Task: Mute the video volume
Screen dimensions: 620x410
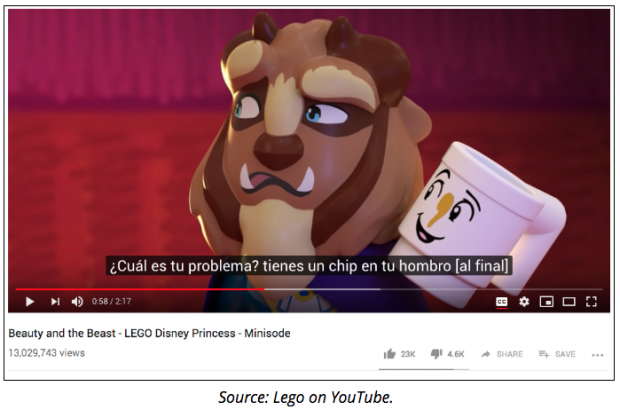Action: coord(77,302)
